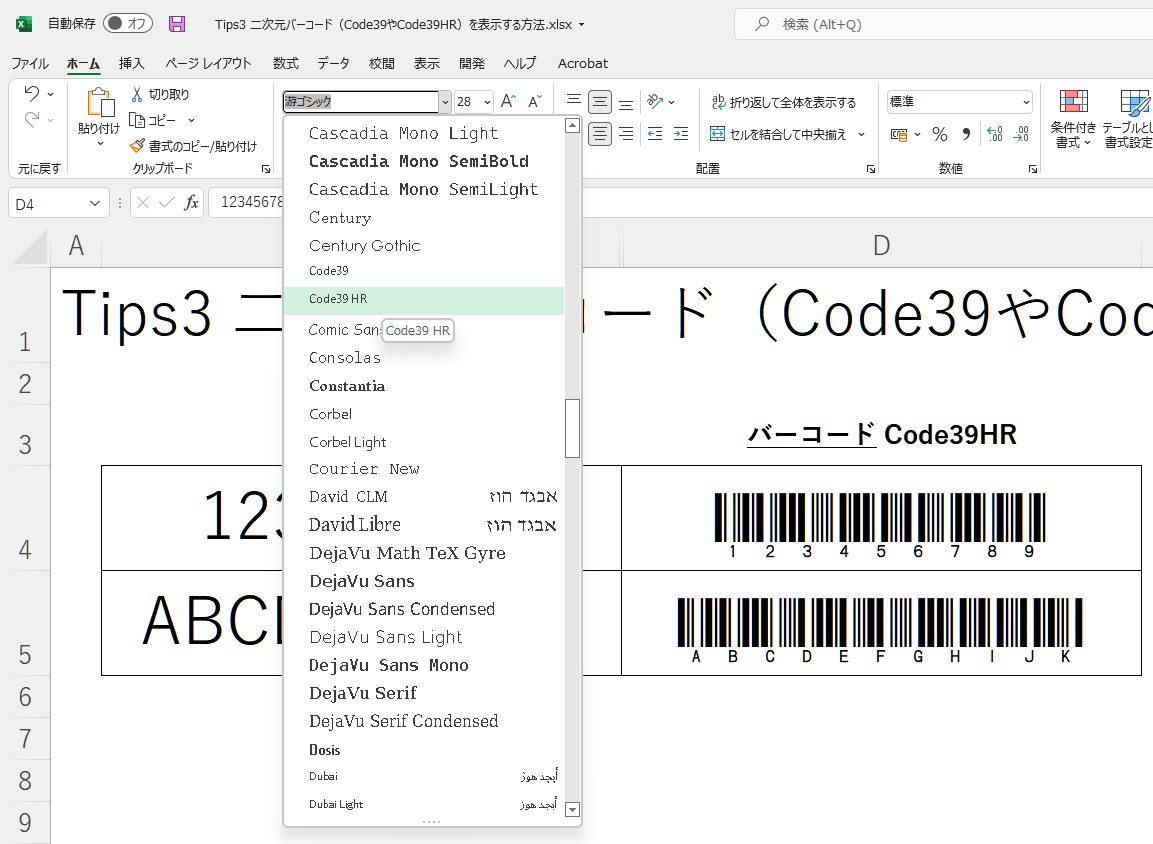Click the increase font size icon
Image resolution: width=1153 pixels, height=844 pixels.
click(508, 102)
